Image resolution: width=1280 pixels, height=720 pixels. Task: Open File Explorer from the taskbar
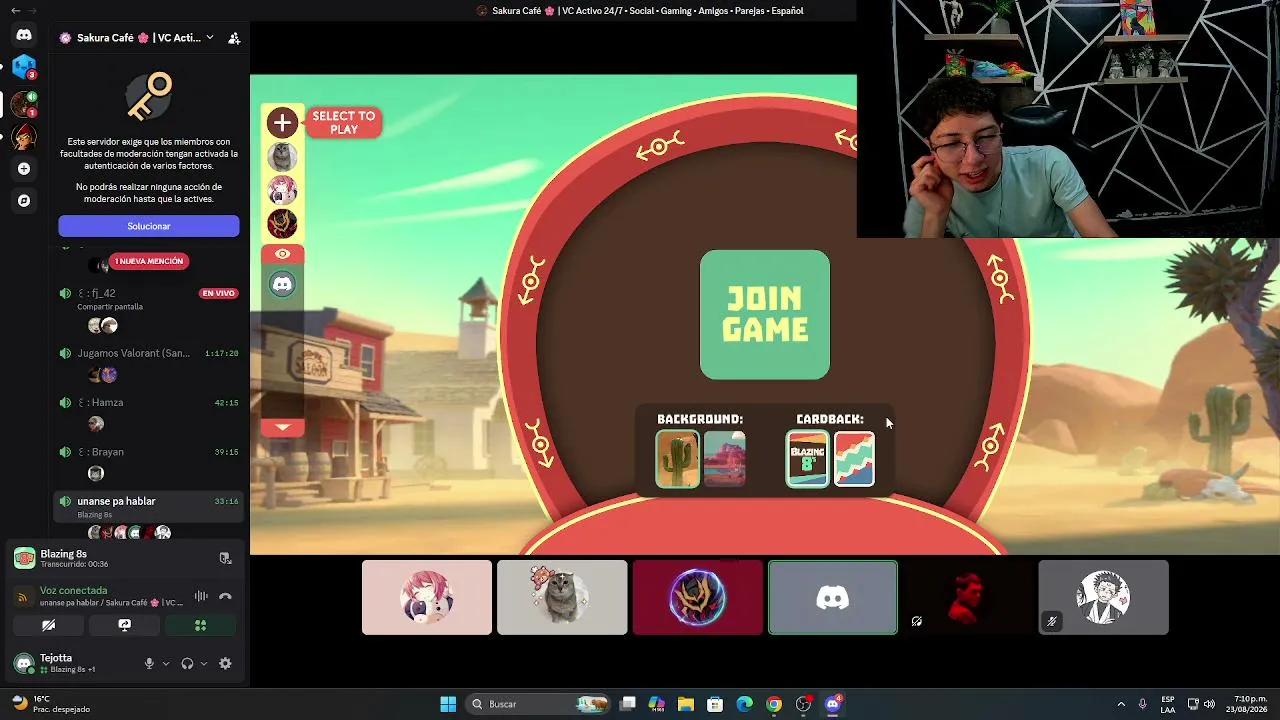pos(685,704)
